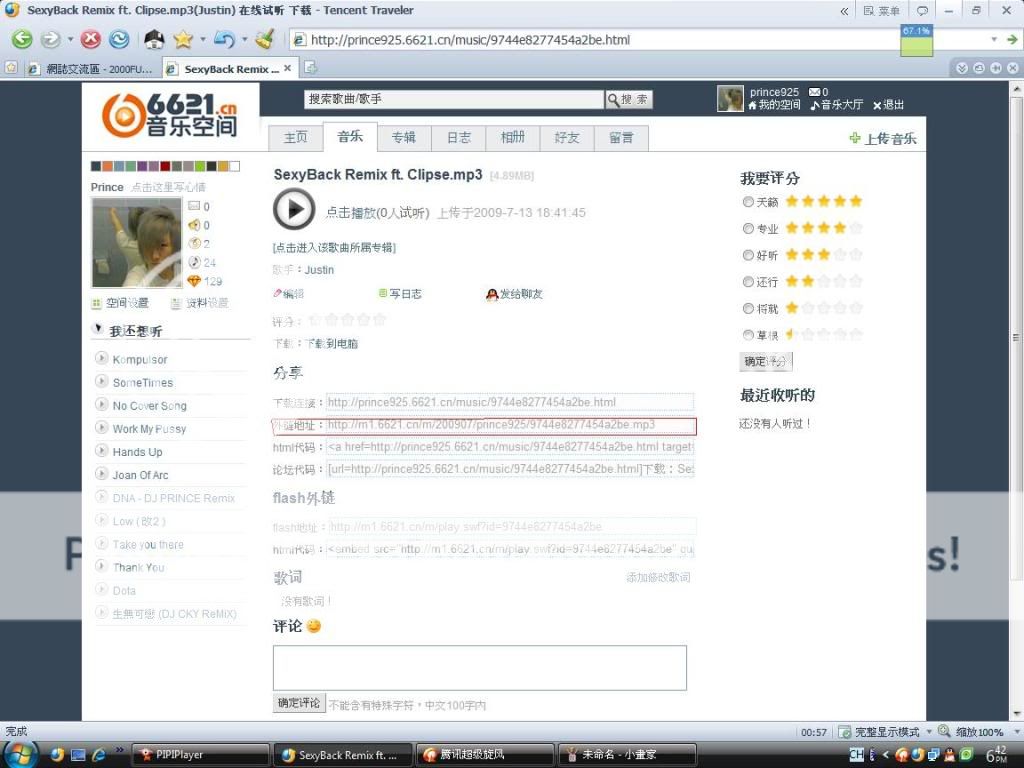Play the SexyBack Remix song

click(293, 209)
